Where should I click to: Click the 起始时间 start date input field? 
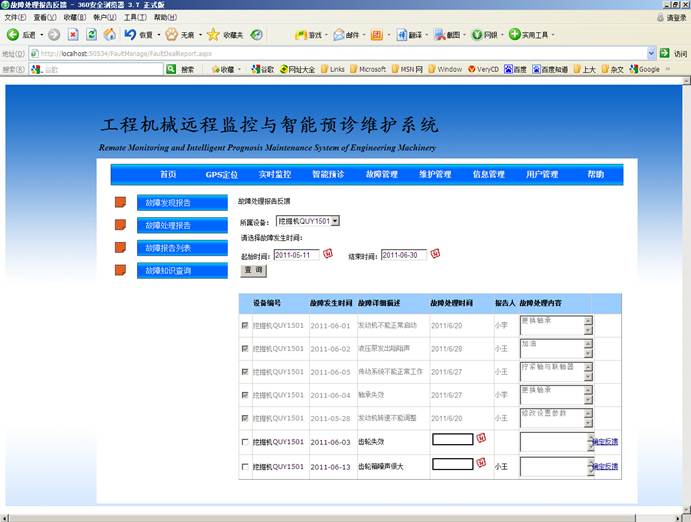[x=296, y=254]
